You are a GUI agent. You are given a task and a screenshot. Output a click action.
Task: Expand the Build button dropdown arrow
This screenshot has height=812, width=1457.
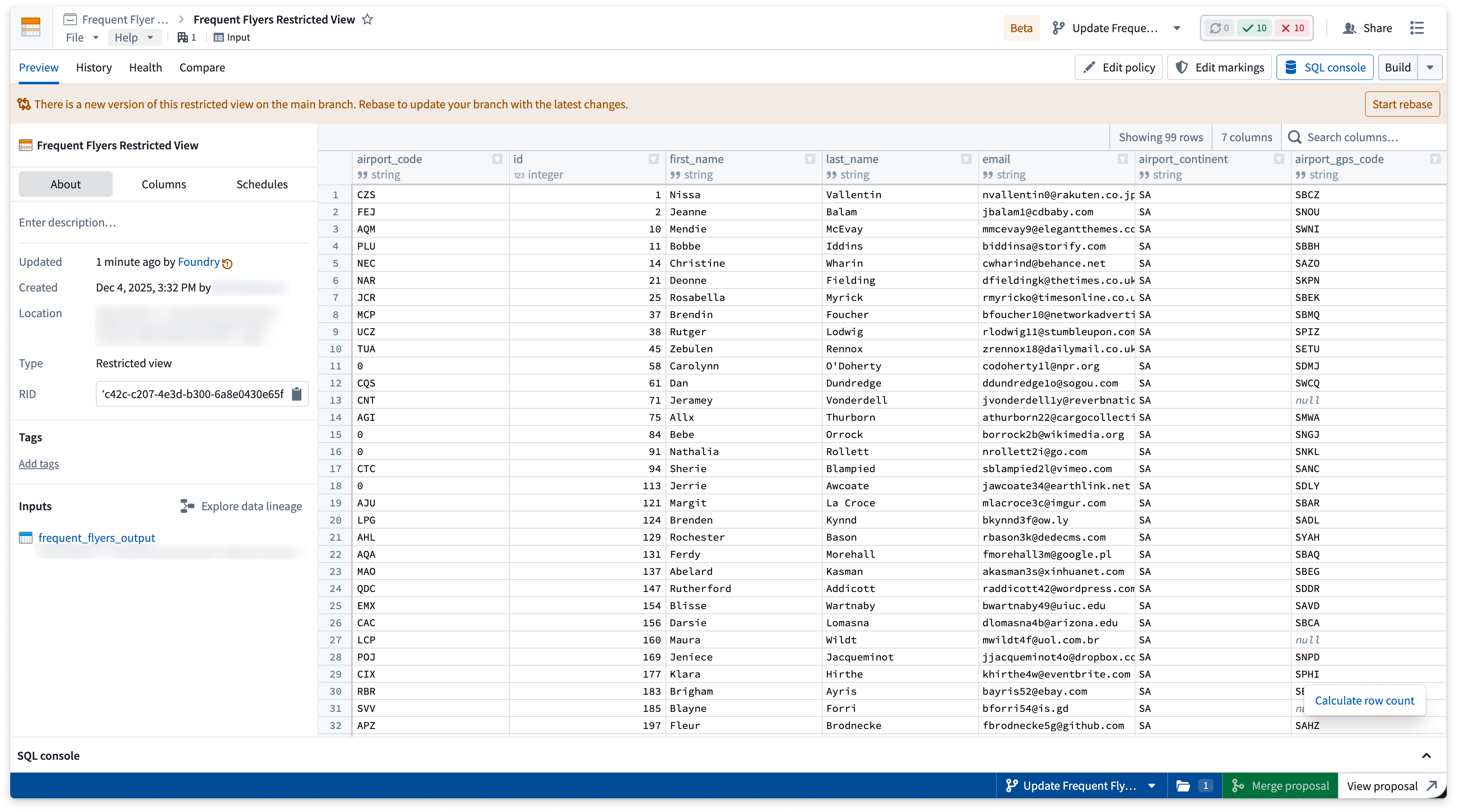(1430, 67)
